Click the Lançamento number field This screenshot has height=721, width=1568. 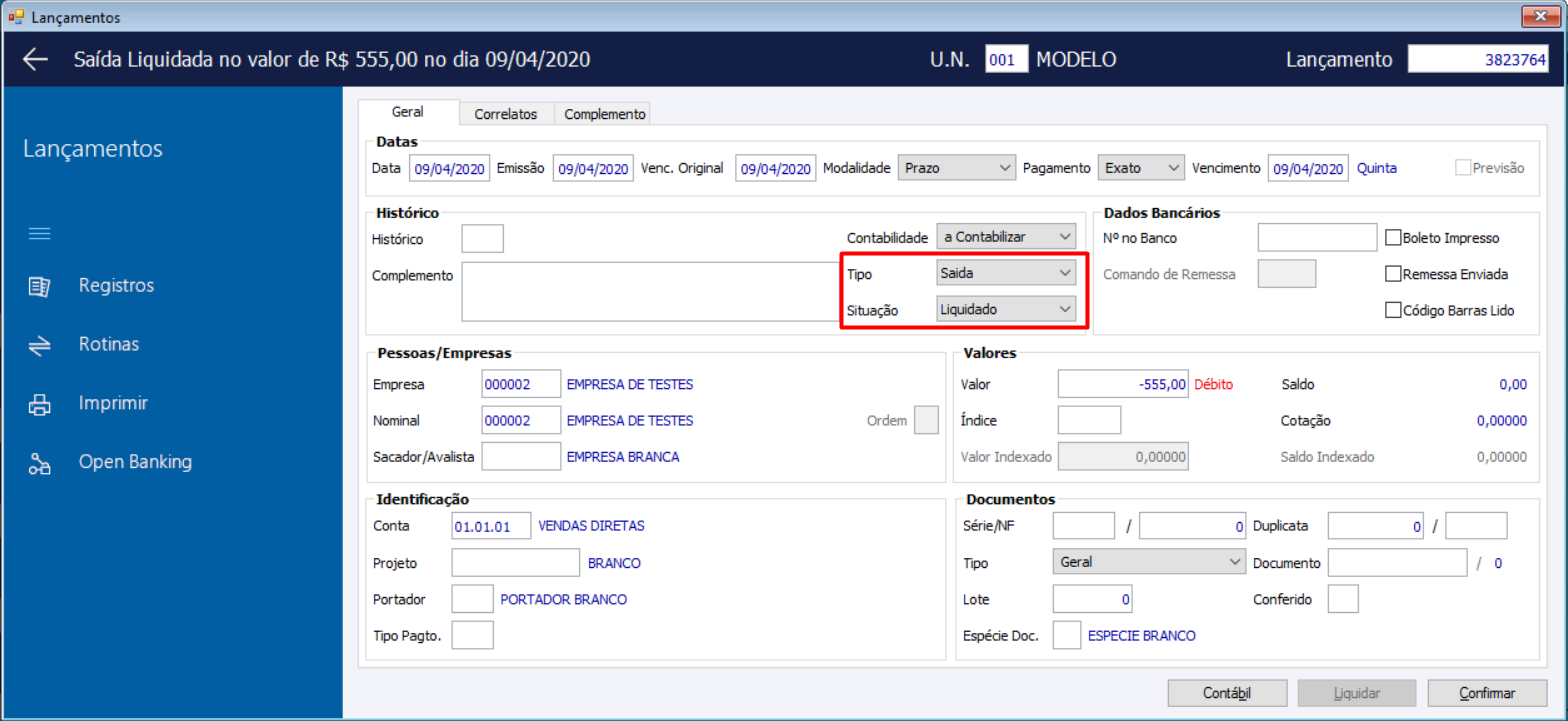(x=1479, y=60)
